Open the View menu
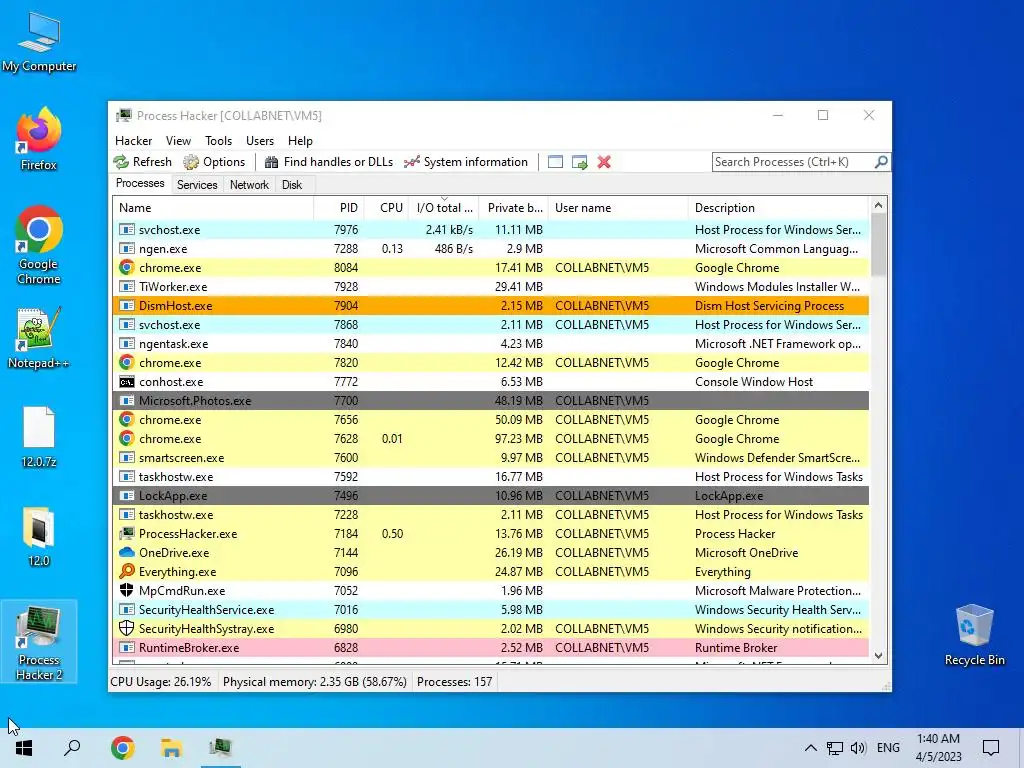 click(178, 140)
